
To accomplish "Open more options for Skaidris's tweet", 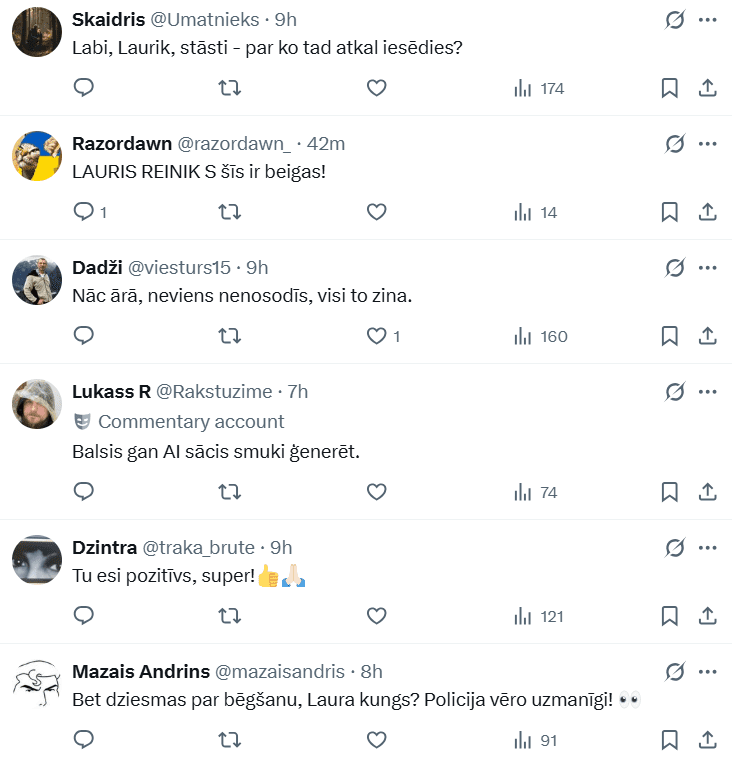I will pyautogui.click(x=708, y=20).
